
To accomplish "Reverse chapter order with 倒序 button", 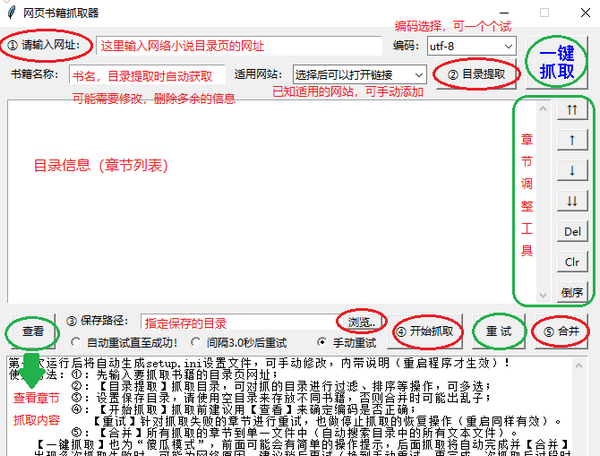I will [572, 292].
